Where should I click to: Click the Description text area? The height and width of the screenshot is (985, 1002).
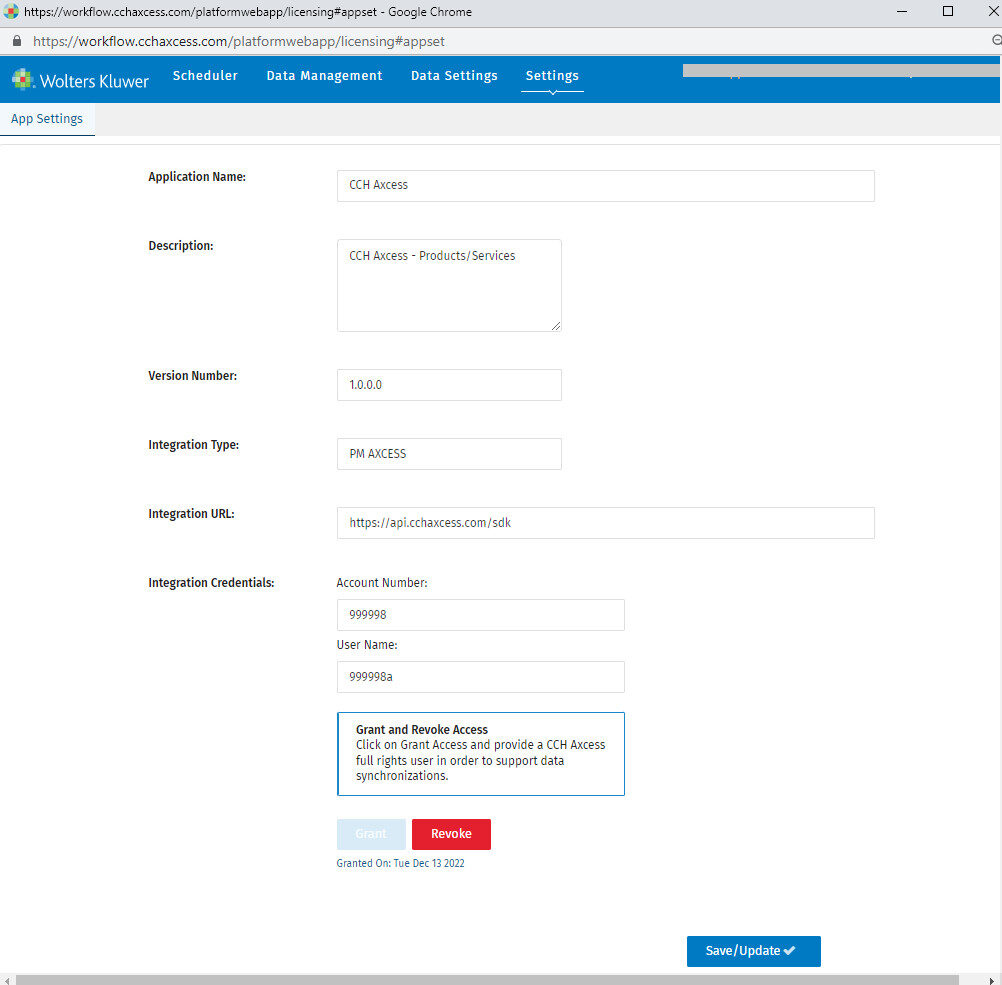point(449,285)
